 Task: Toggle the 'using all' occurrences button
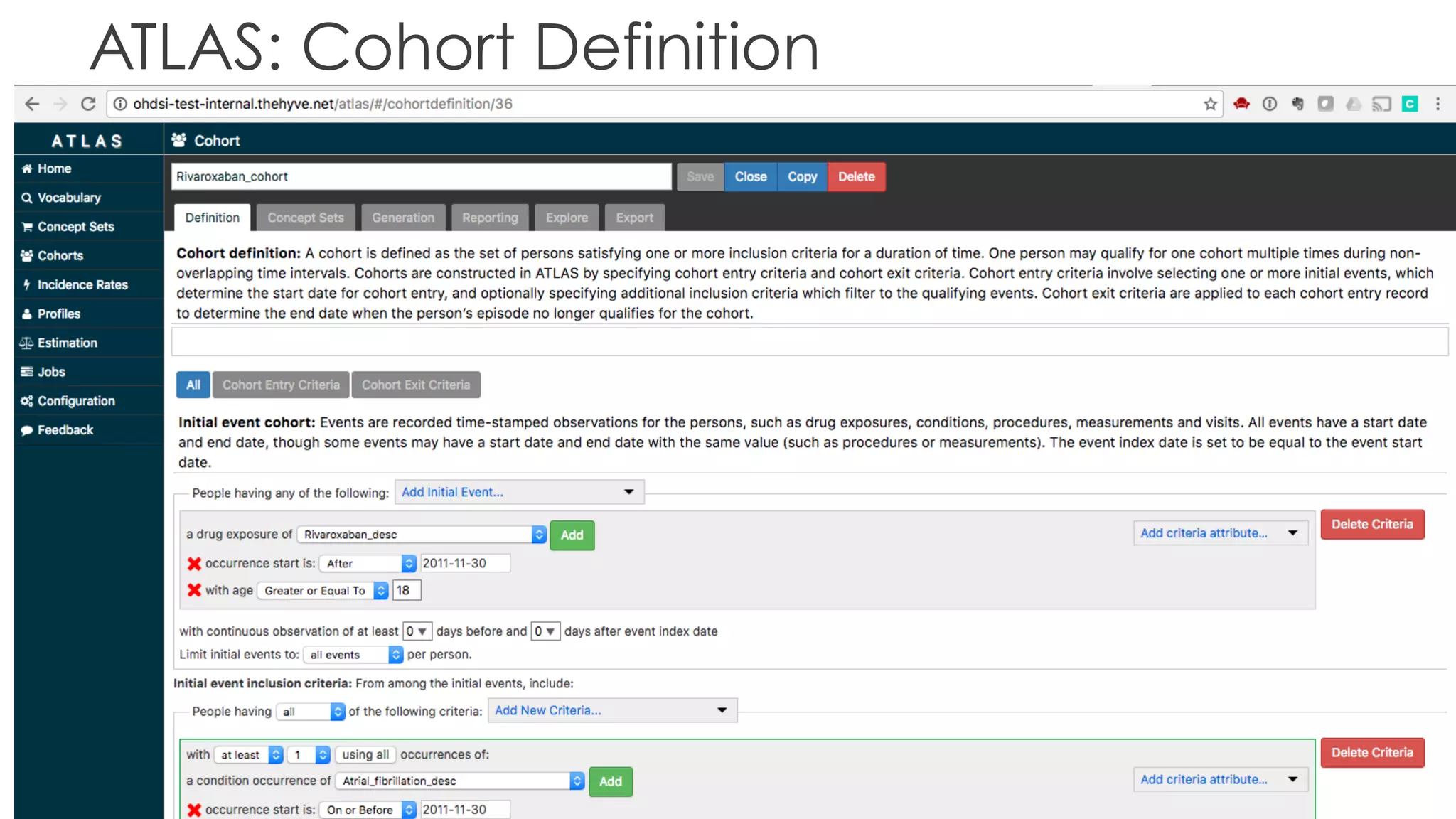click(365, 754)
